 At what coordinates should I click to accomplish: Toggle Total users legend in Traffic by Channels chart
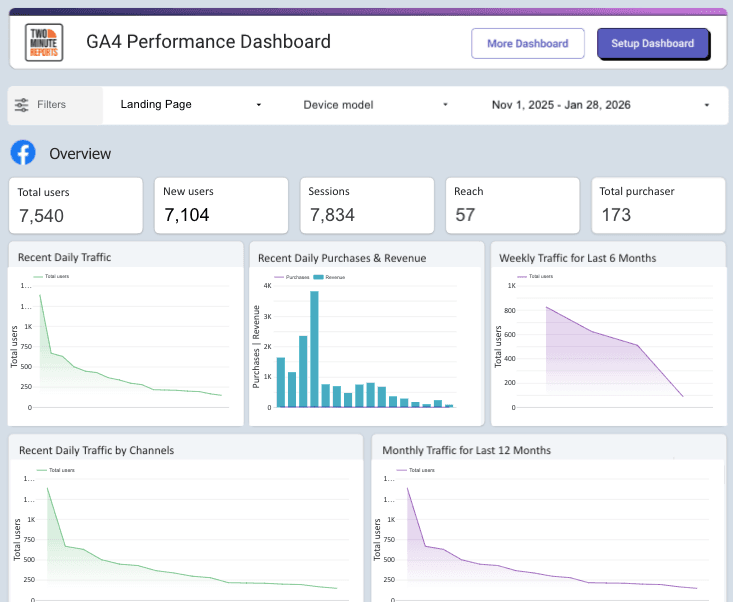tap(56, 470)
